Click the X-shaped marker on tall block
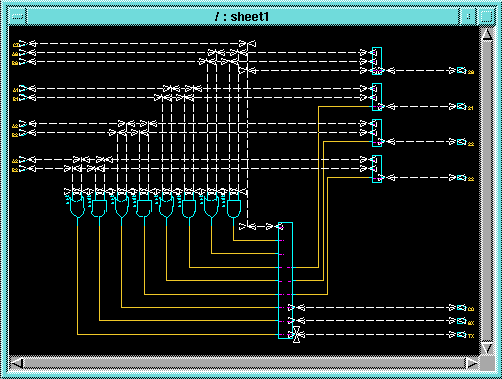This screenshot has width=502, height=379. click(x=297, y=334)
